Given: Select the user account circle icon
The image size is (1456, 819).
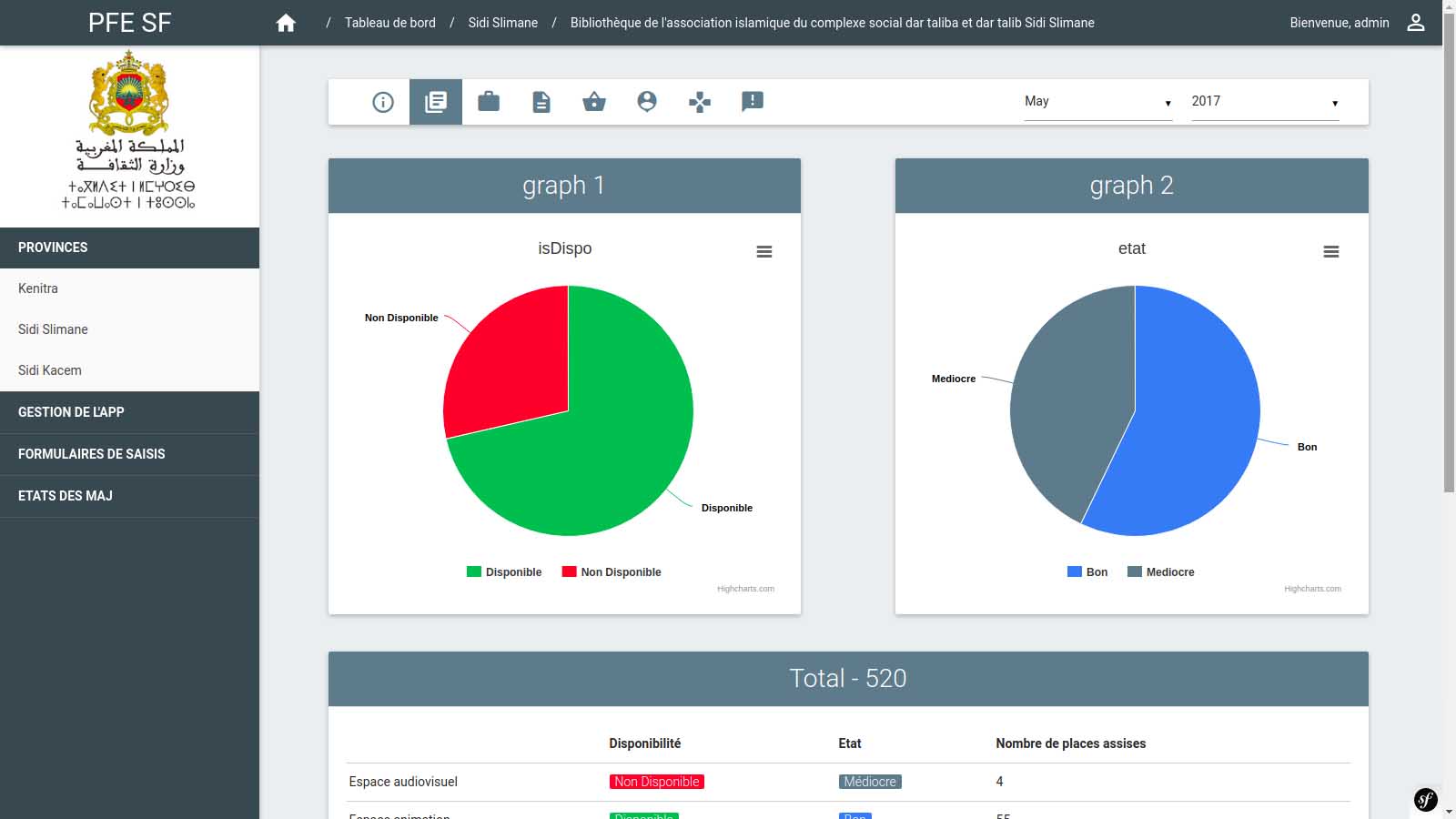Looking at the screenshot, I should pos(647,101).
